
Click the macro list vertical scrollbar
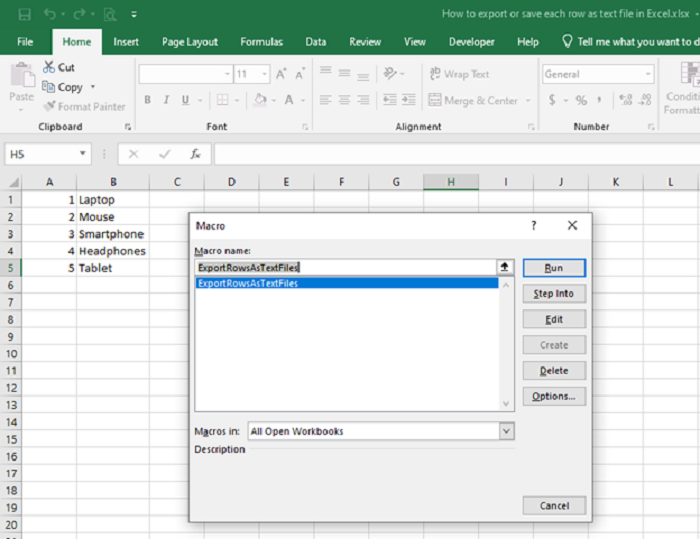(506, 345)
